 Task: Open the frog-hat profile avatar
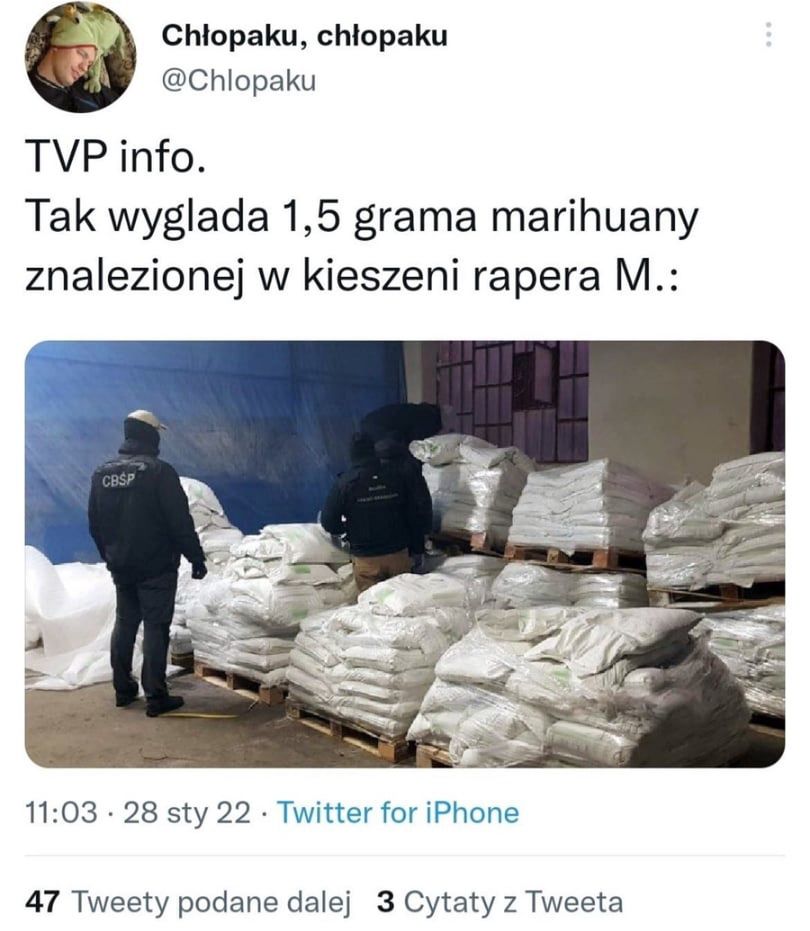click(x=80, y=57)
